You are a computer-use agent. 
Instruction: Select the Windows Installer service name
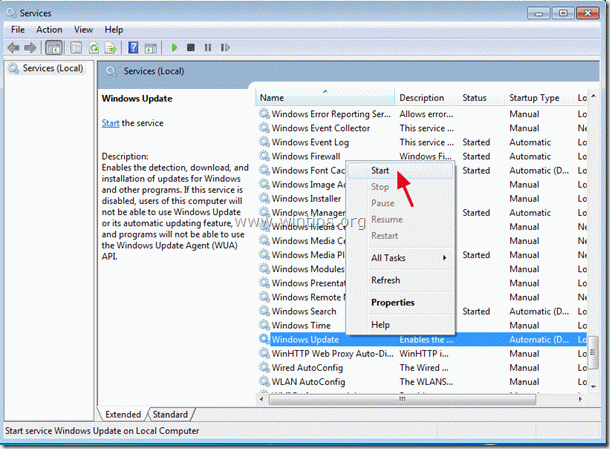point(306,198)
